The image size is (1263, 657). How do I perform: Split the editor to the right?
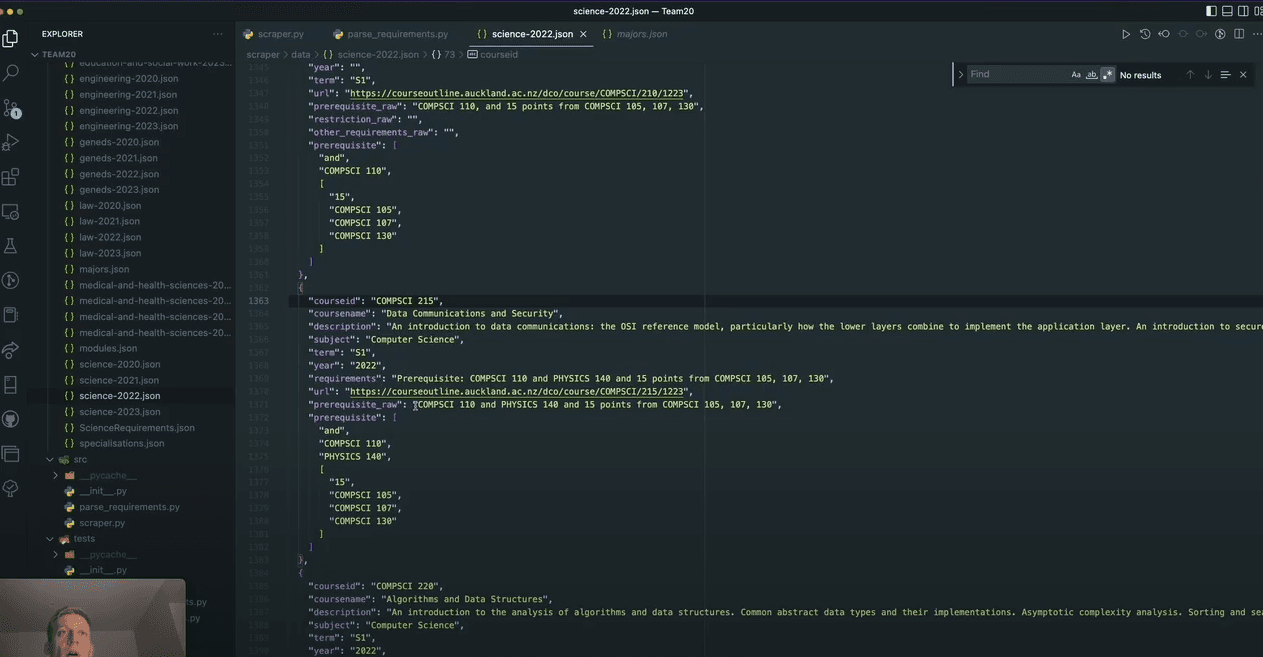click(x=1239, y=34)
